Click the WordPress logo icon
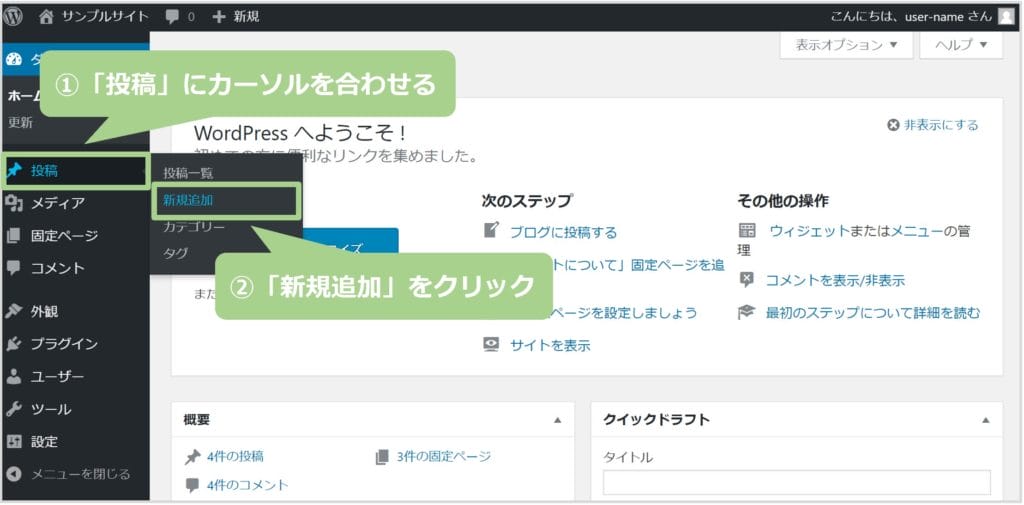Image resolution: width=1024 pixels, height=505 pixels. (13, 17)
